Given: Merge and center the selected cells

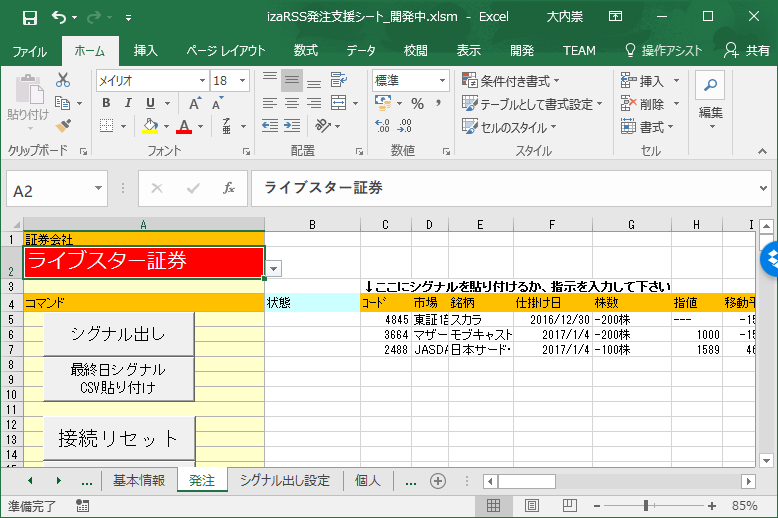Looking at the screenshot, I should (x=338, y=103).
